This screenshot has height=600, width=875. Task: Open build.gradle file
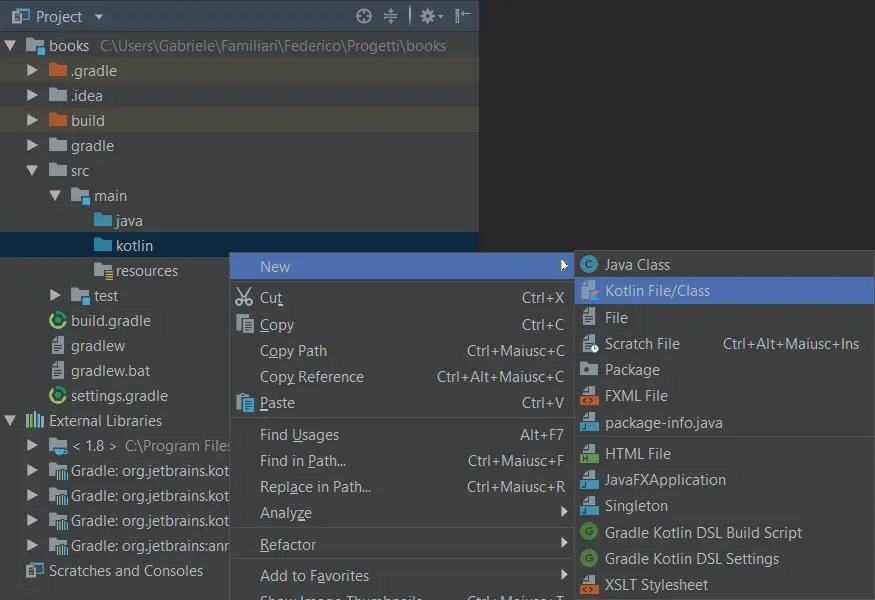click(100, 320)
